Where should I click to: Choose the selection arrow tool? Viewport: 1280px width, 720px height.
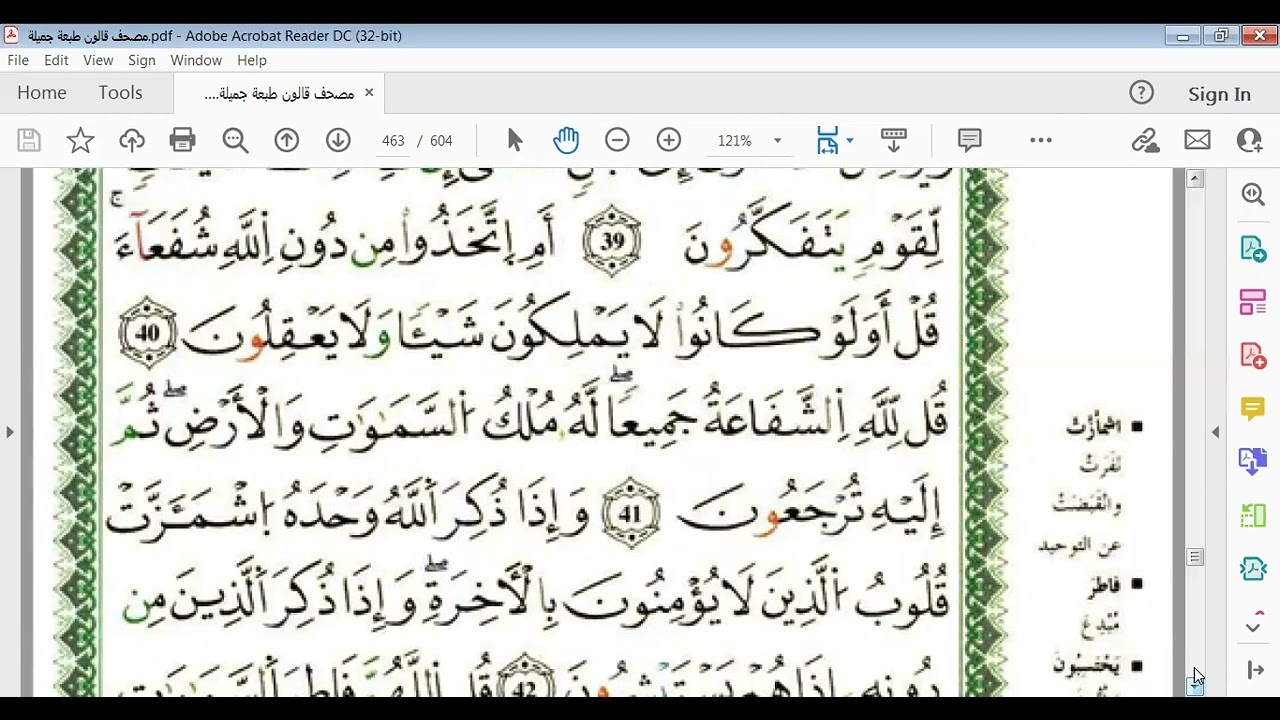point(515,140)
